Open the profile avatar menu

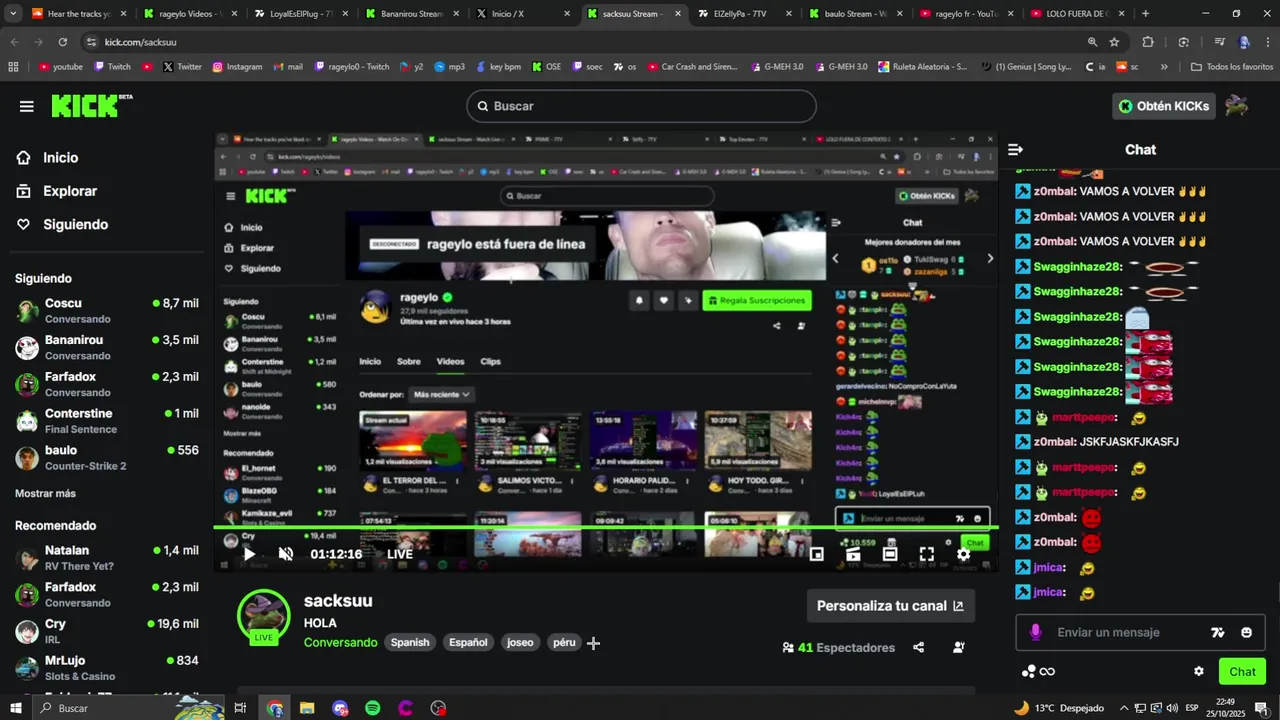(x=1237, y=106)
